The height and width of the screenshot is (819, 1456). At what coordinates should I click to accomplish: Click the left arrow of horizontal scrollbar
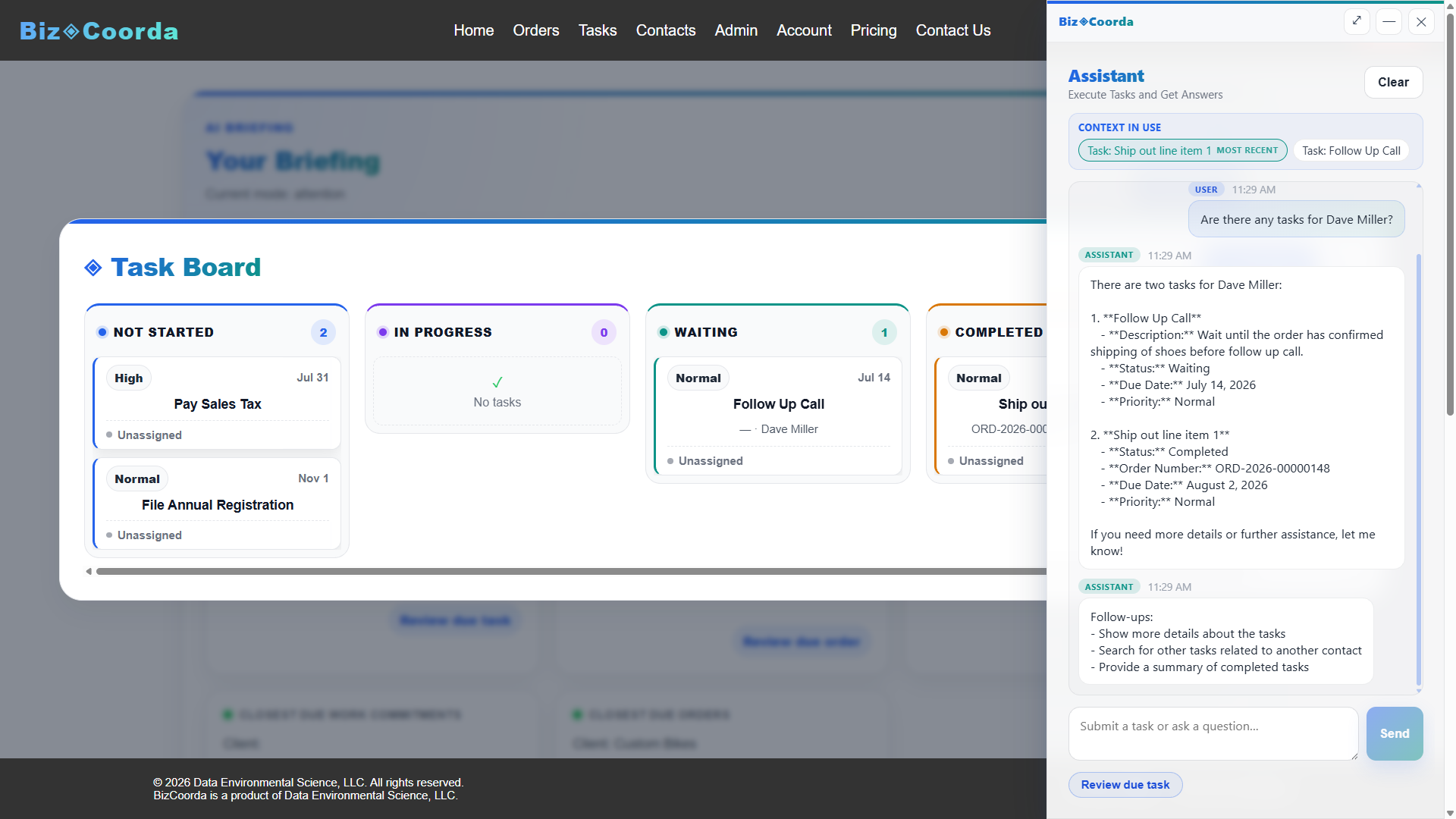click(89, 572)
